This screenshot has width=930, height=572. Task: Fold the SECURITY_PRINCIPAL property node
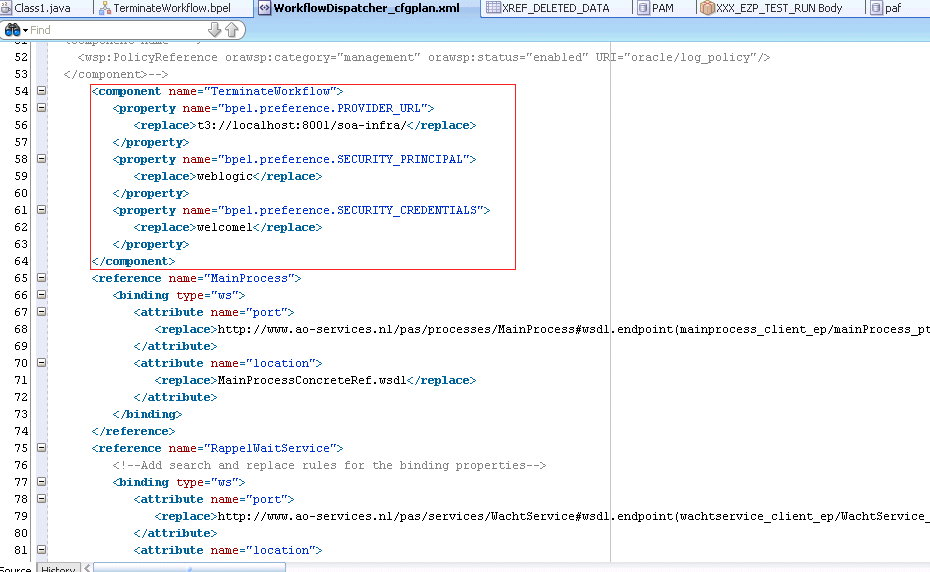41,159
